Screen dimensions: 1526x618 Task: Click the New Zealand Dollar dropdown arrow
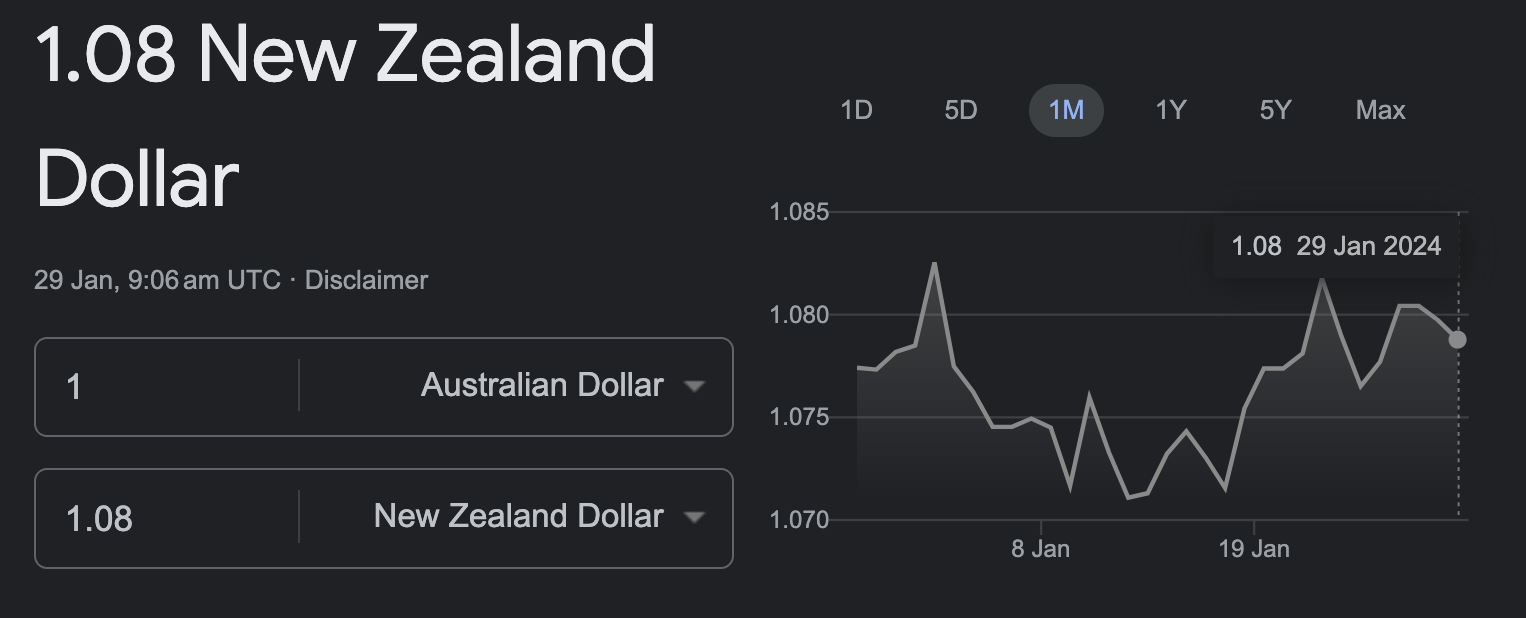(694, 518)
